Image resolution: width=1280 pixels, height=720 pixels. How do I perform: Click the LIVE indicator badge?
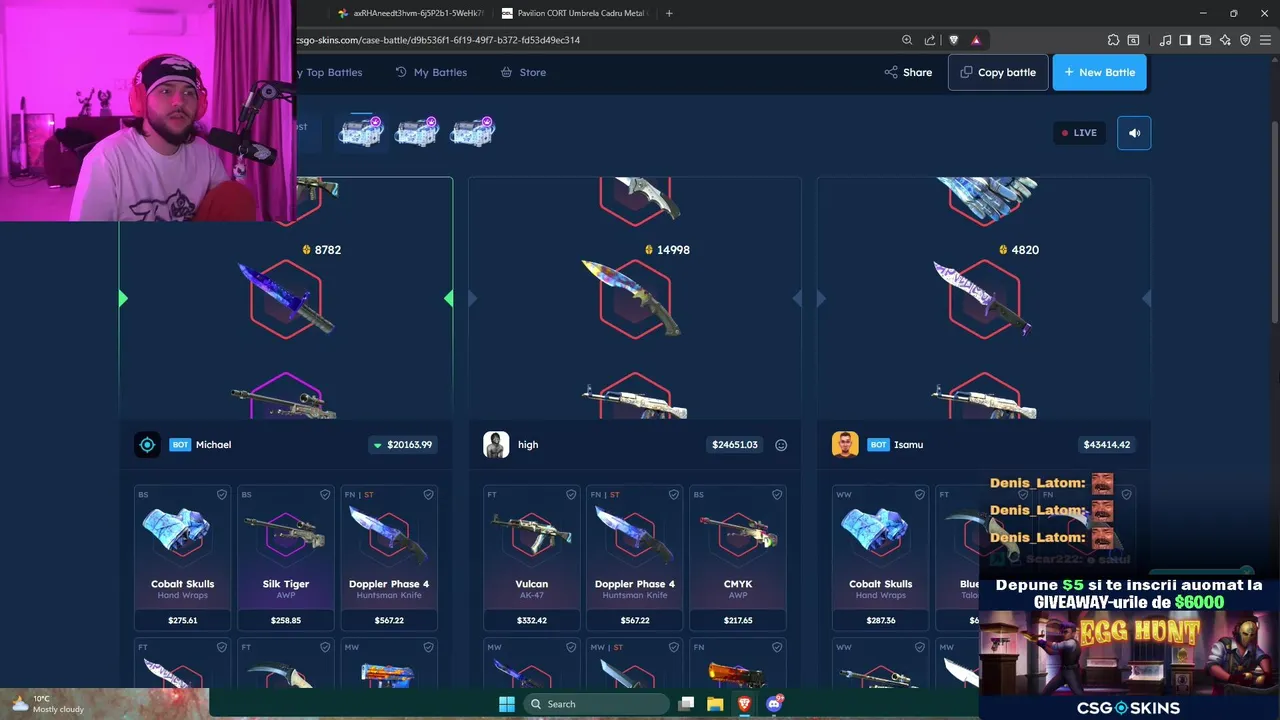[x=1079, y=132]
